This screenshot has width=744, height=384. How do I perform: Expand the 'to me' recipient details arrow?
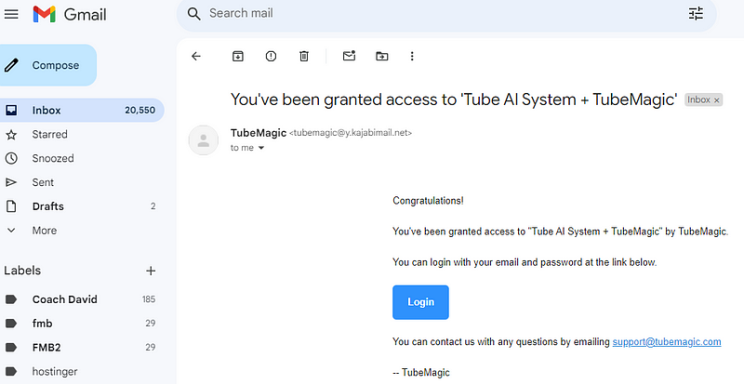pyautogui.click(x=261, y=148)
